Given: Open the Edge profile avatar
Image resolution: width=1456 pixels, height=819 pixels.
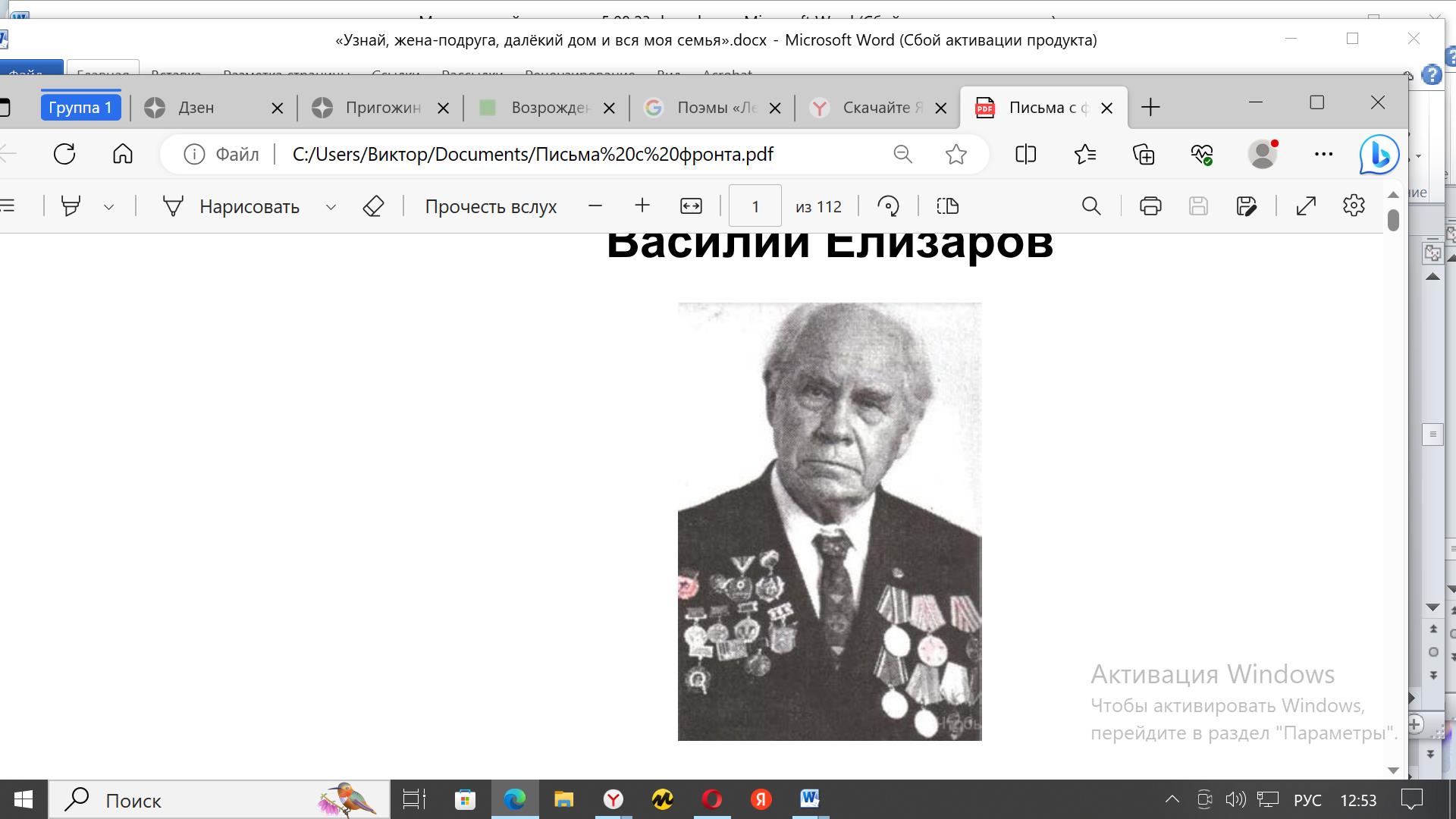Looking at the screenshot, I should tap(1263, 154).
